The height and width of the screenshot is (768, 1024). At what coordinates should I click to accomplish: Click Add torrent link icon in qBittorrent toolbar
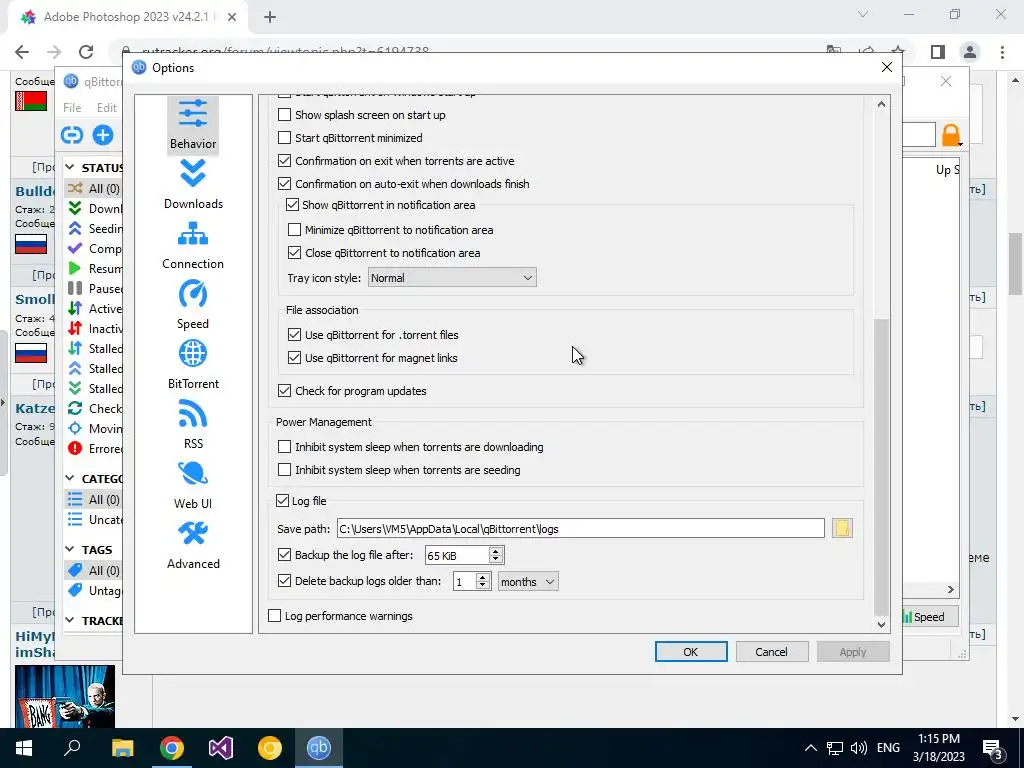pyautogui.click(x=72, y=135)
